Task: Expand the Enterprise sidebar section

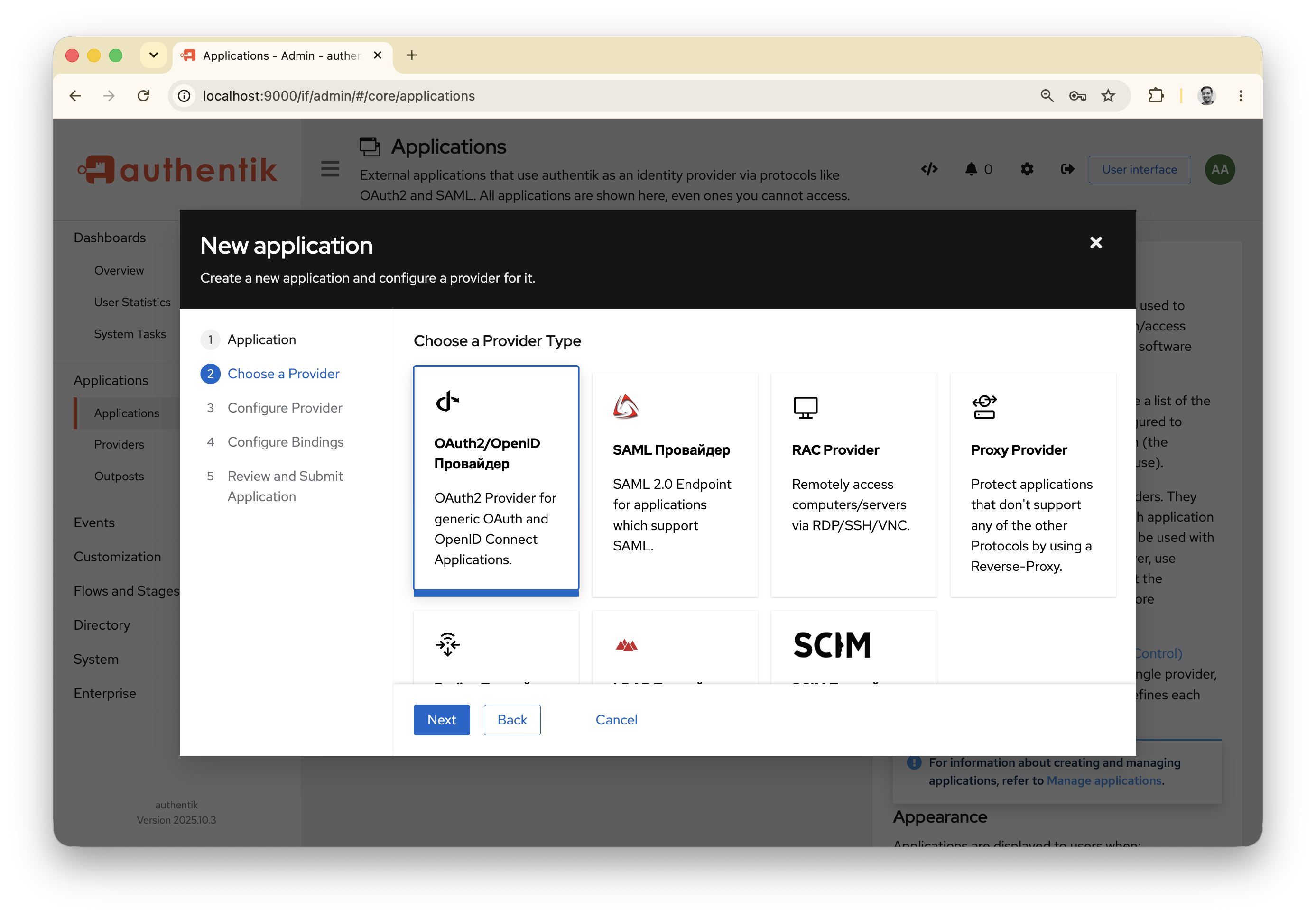Action: [x=104, y=693]
